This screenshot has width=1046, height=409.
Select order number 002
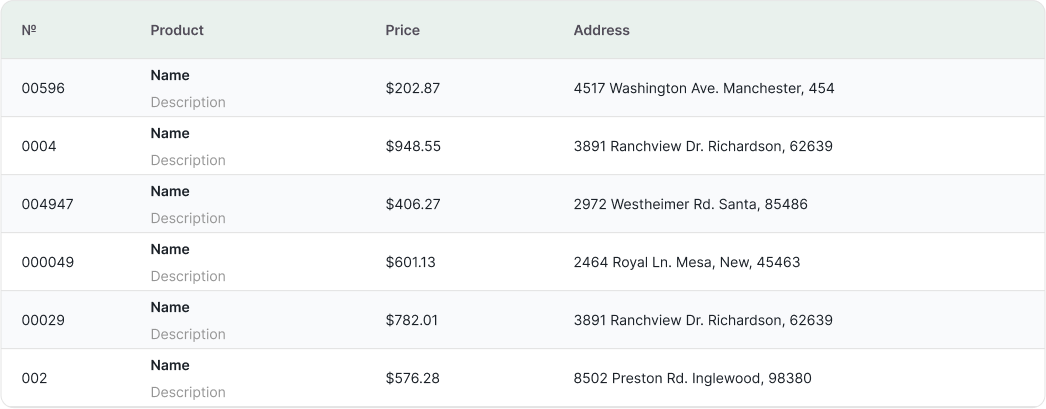click(34, 378)
